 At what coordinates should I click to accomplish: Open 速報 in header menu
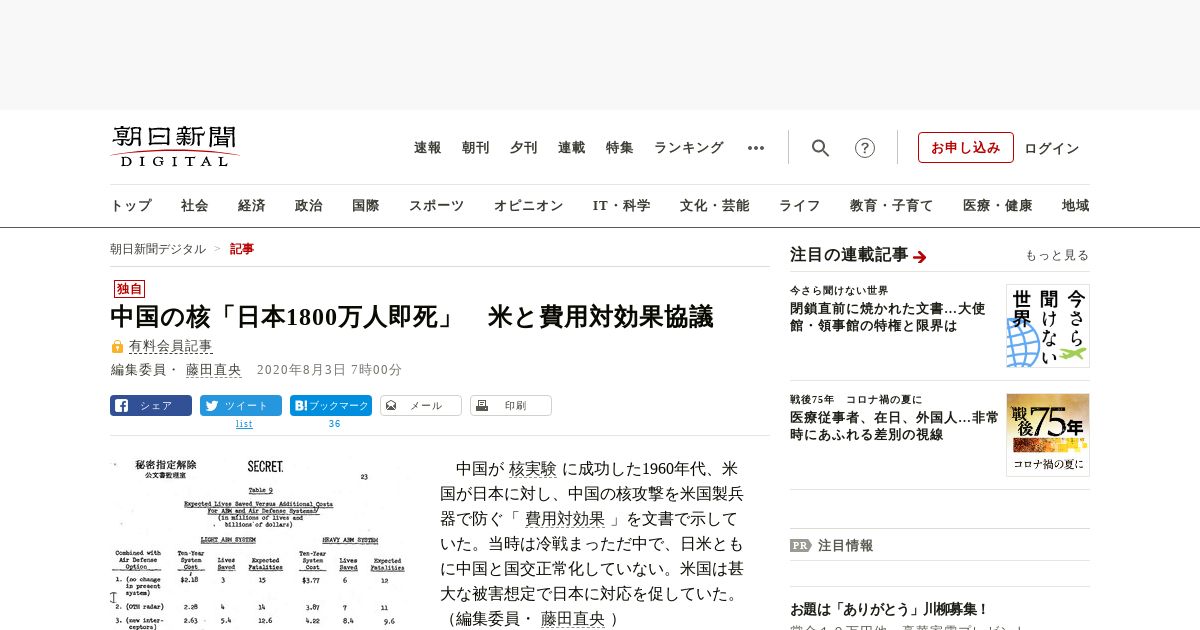point(428,148)
